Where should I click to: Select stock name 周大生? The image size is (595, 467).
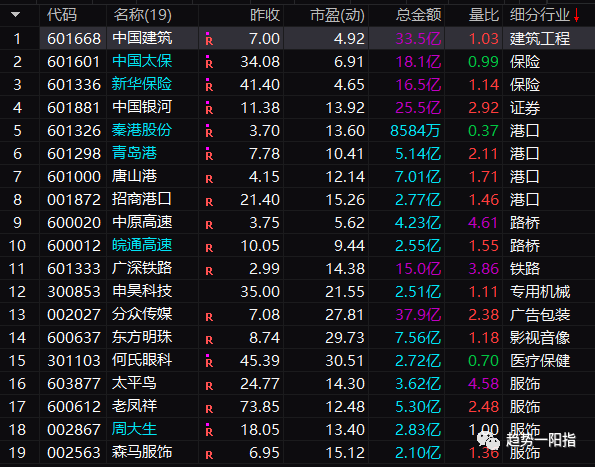(135, 429)
